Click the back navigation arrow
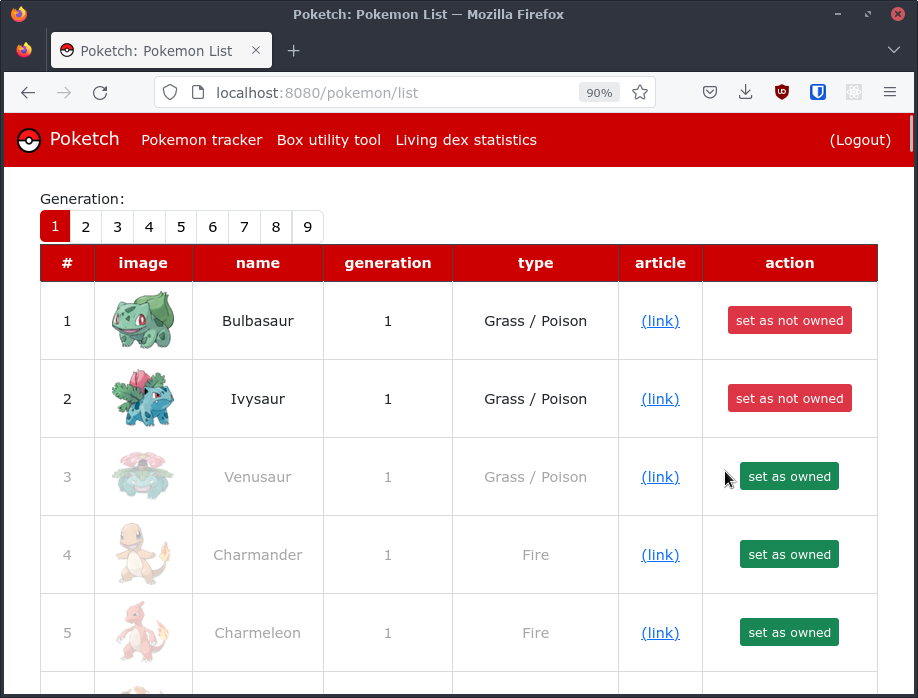The width and height of the screenshot is (918, 698). coord(27,92)
